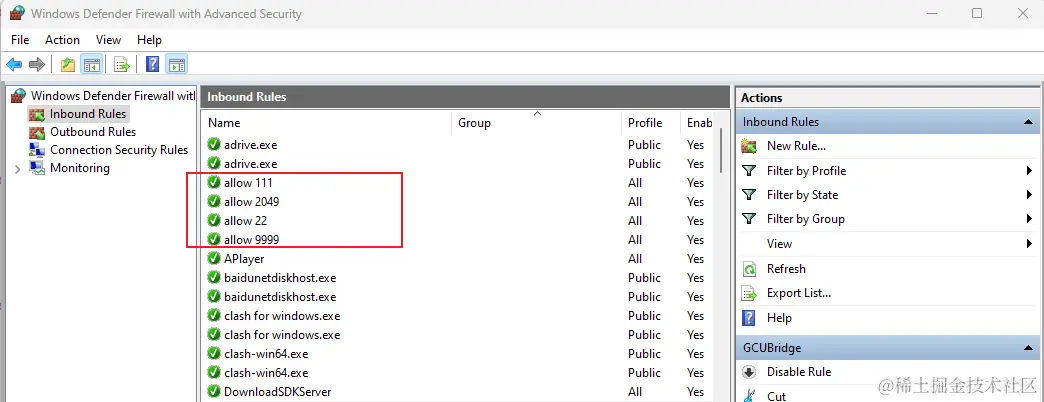
Task: Click the Yes enabled cell for allow 9999
Action: click(x=695, y=240)
